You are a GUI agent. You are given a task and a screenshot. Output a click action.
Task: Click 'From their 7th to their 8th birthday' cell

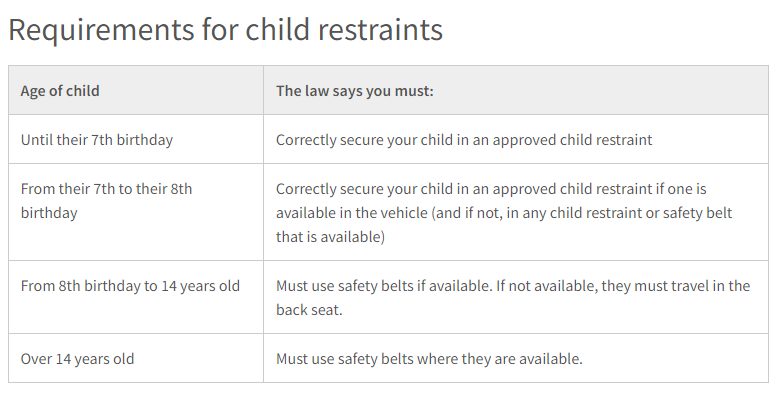[136, 212]
